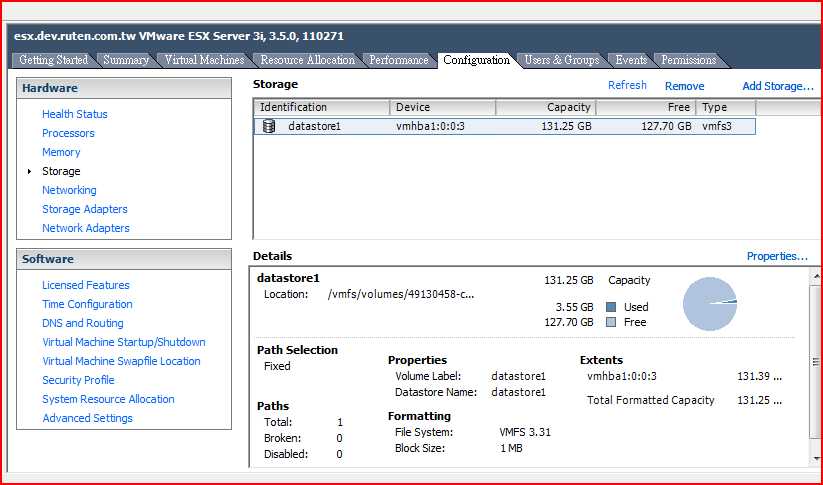
Task: Open Networking configuration
Action: pyautogui.click(x=69, y=190)
